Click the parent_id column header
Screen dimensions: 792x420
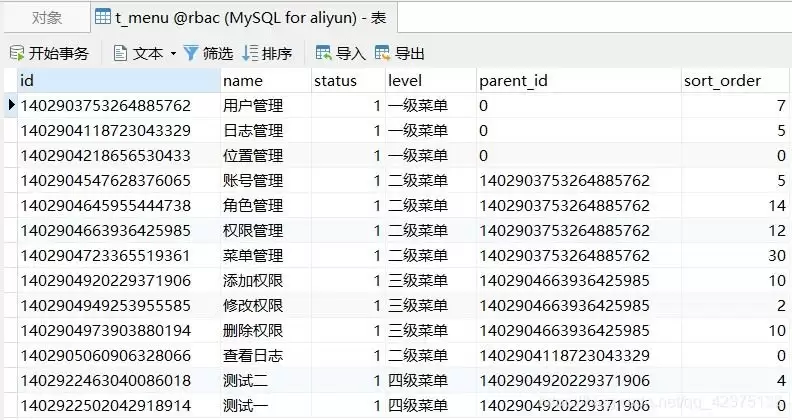tap(578, 81)
